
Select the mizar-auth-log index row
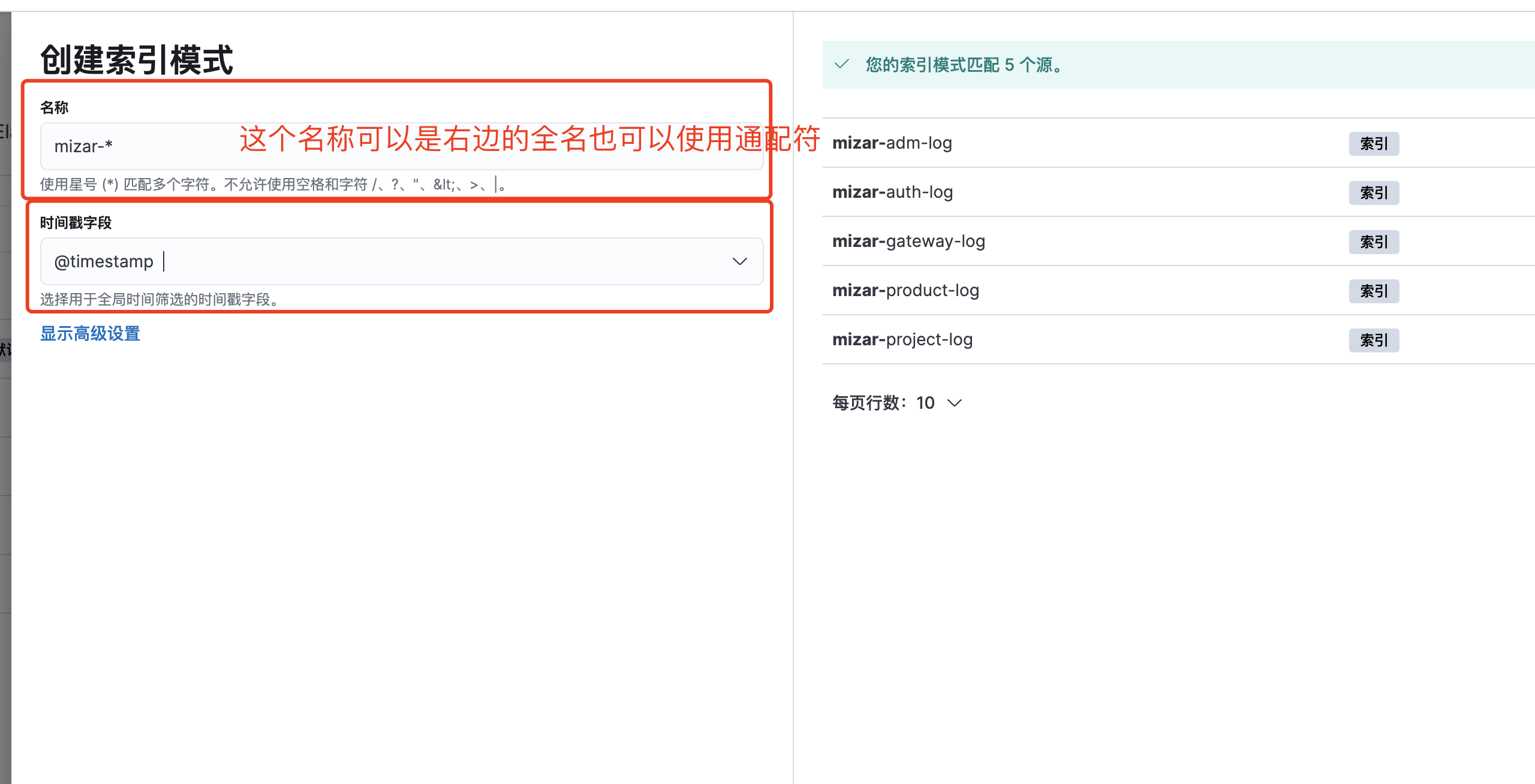click(1178, 192)
